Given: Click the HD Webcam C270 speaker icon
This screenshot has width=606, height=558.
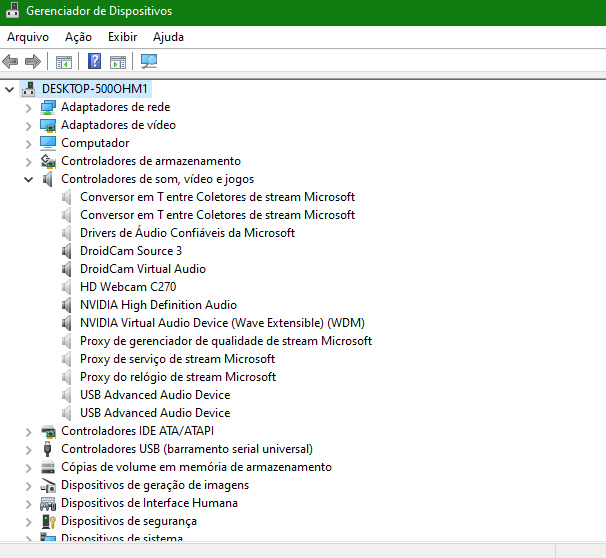Looking at the screenshot, I should click(66, 287).
